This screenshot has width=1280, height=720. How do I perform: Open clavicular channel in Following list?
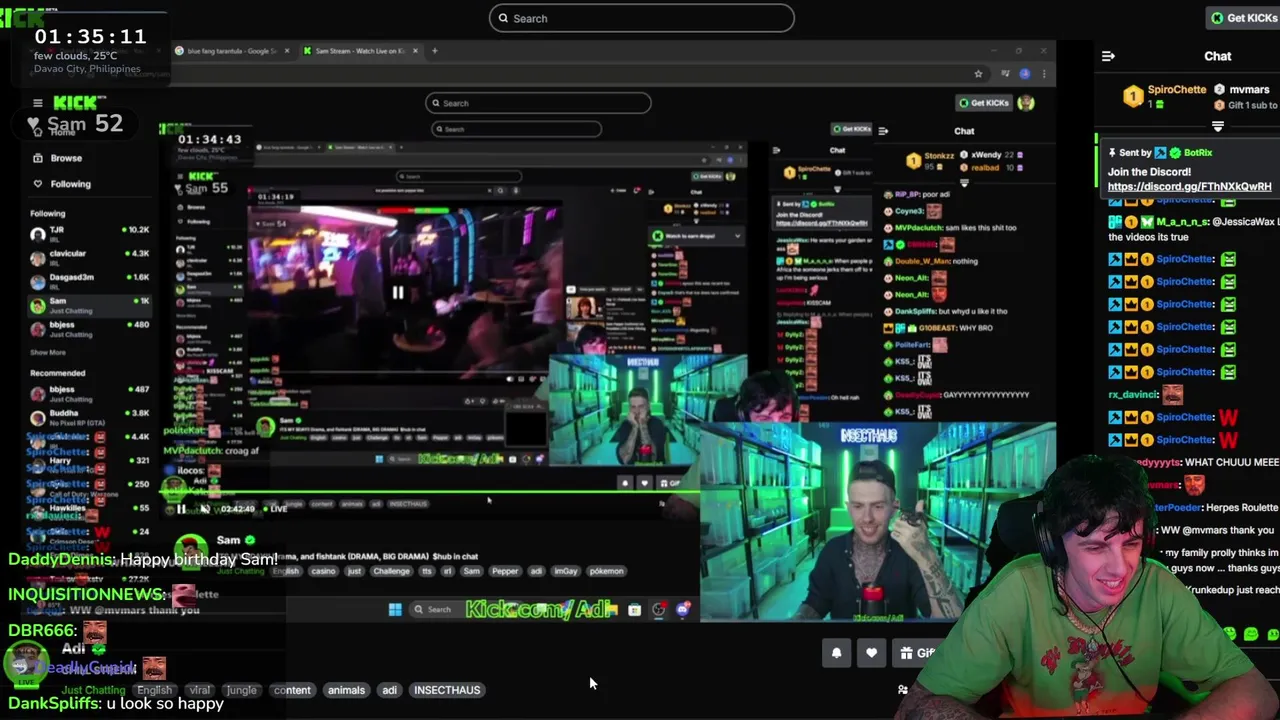tap(90, 257)
